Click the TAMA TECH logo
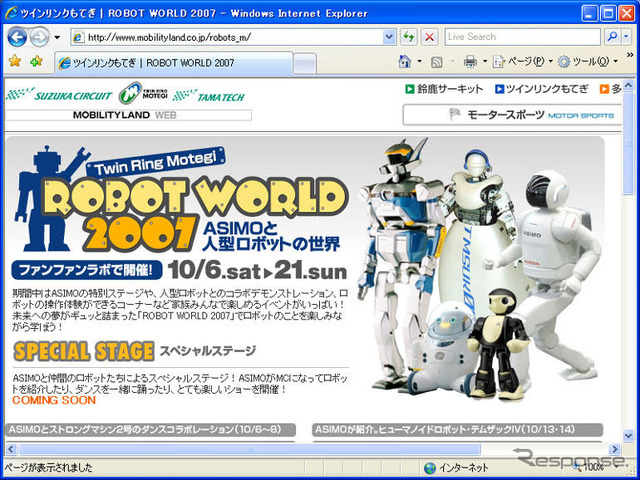 (x=209, y=96)
